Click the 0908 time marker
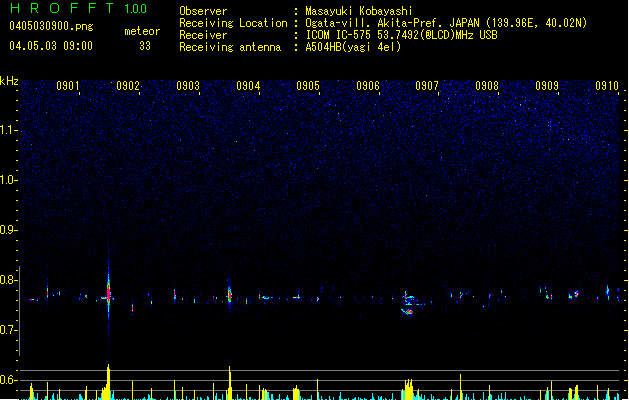629x400 pixels. 487,86
